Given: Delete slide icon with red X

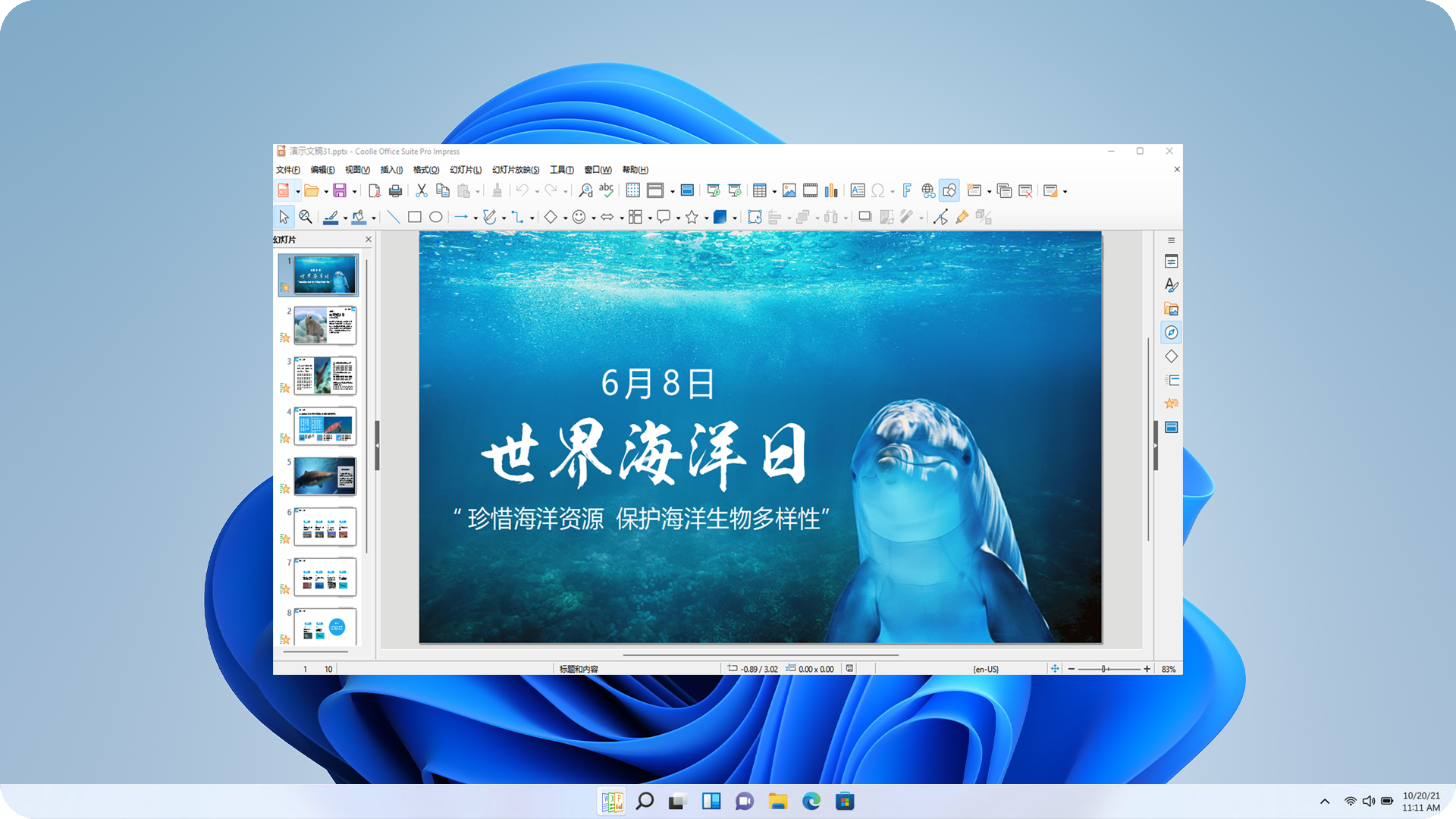Looking at the screenshot, I should click(1025, 190).
